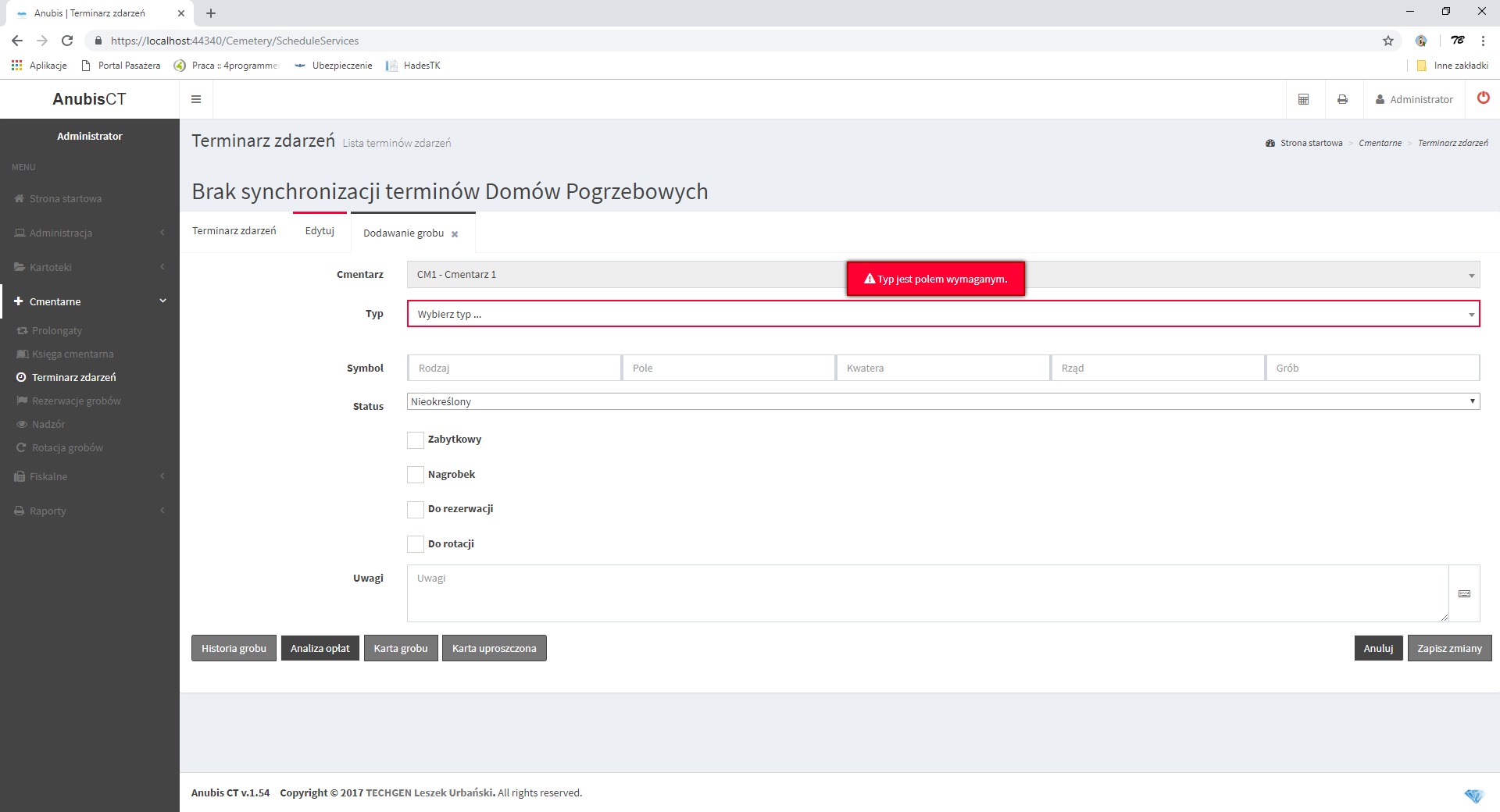1500x812 pixels.
Task: Click the hamburger sidebar toggle icon
Action: [196, 99]
